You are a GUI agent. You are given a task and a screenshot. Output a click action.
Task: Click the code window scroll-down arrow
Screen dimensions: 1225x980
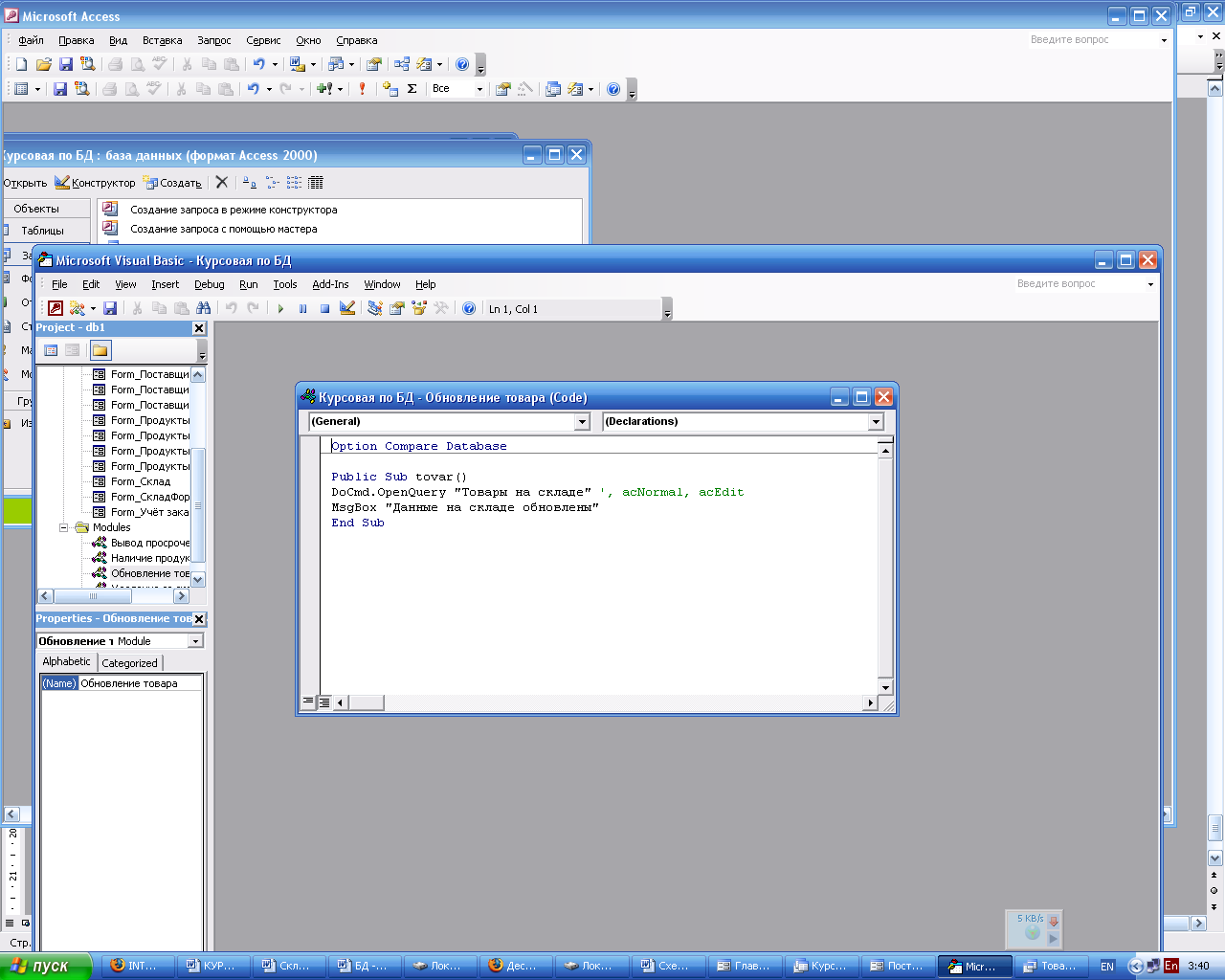click(885, 687)
